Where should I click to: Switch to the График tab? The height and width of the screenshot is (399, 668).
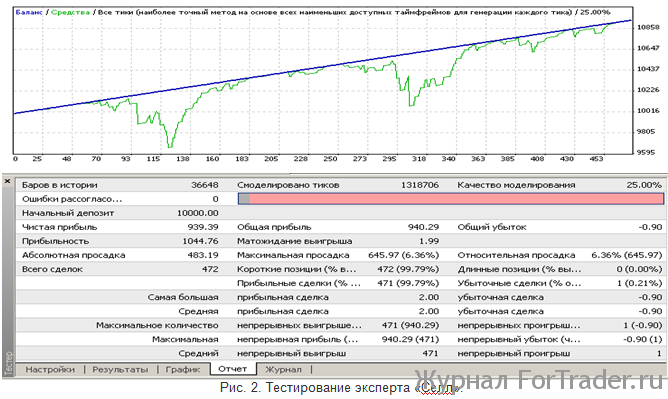pos(183,369)
